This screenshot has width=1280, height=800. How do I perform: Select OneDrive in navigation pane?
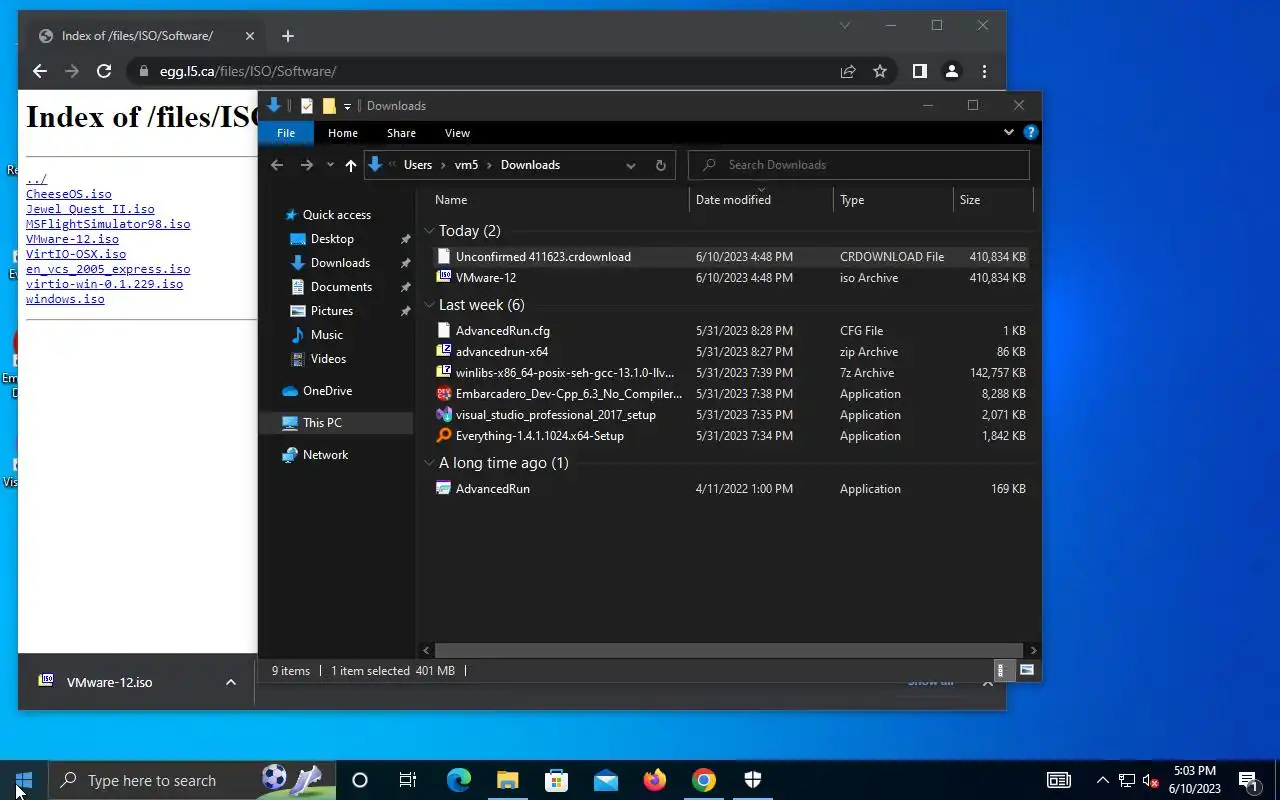[337, 391]
